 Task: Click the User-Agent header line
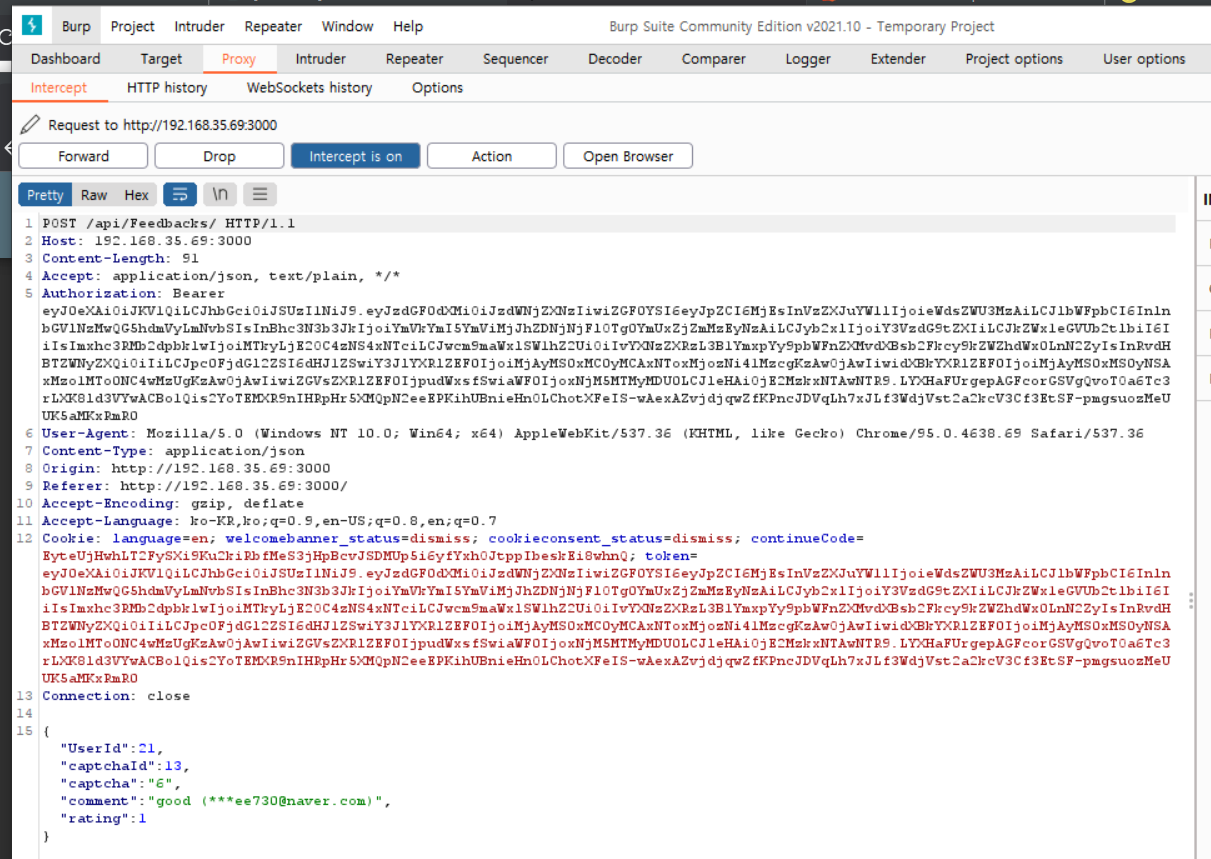(593, 433)
